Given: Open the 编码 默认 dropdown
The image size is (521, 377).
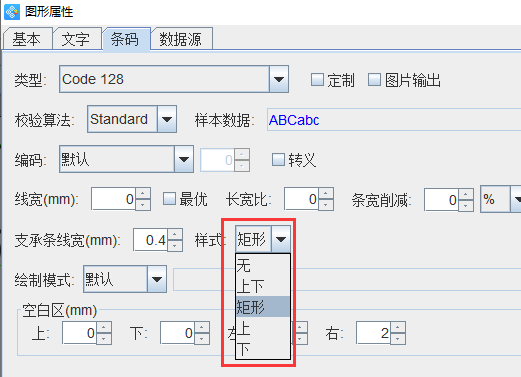Looking at the screenshot, I should (126, 159).
